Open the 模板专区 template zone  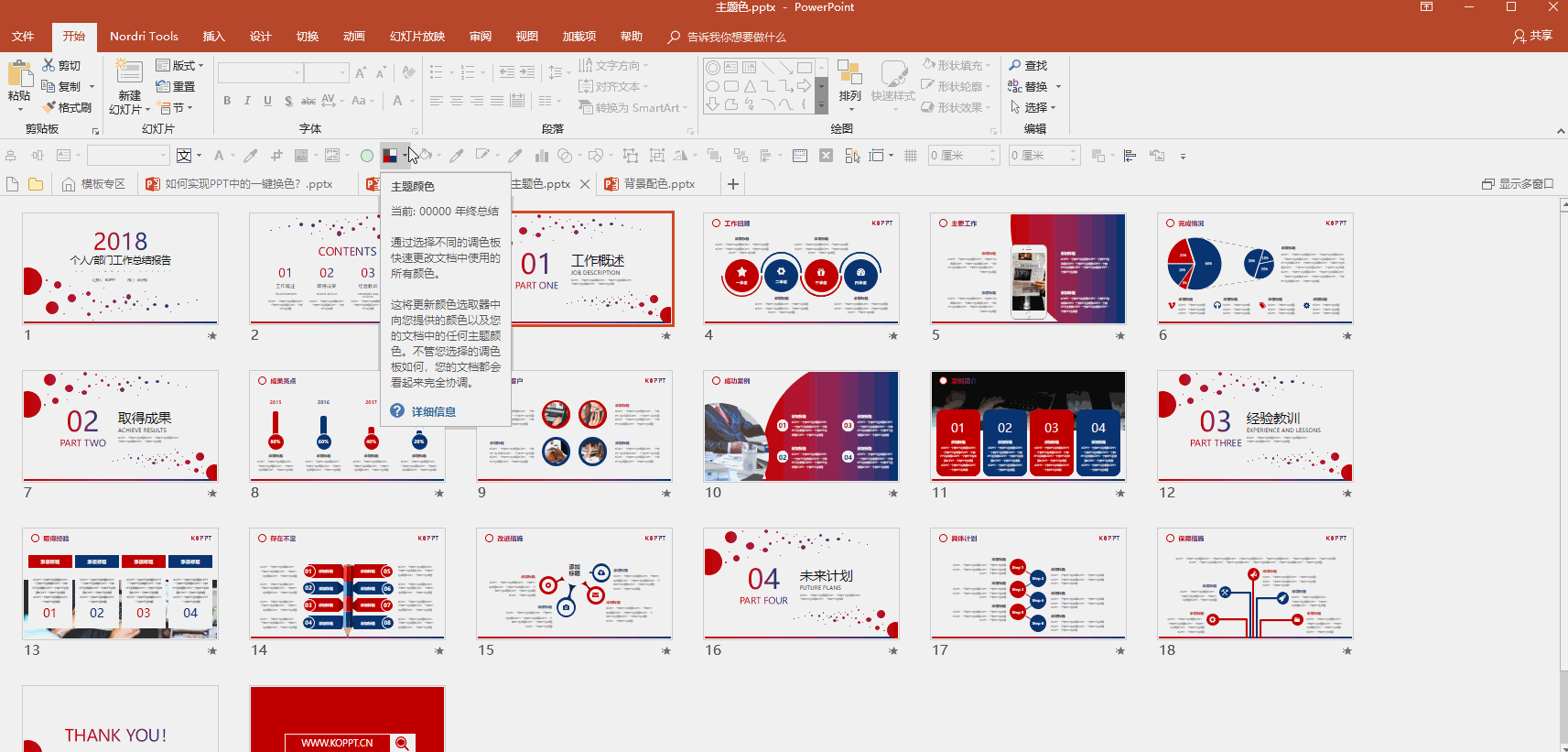click(93, 184)
